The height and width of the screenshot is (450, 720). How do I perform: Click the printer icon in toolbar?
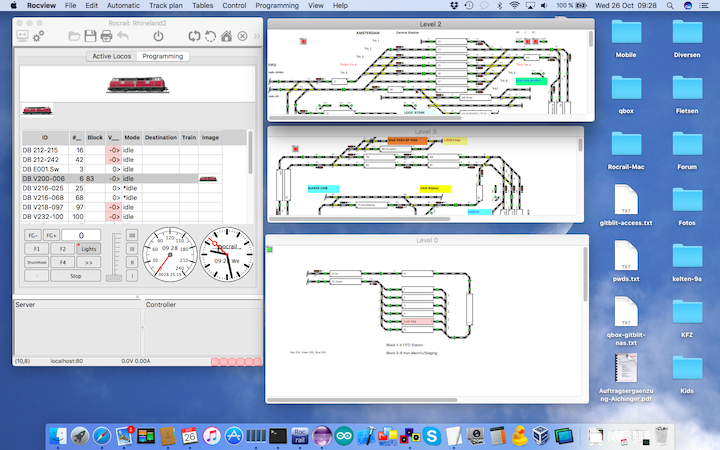tap(106, 36)
